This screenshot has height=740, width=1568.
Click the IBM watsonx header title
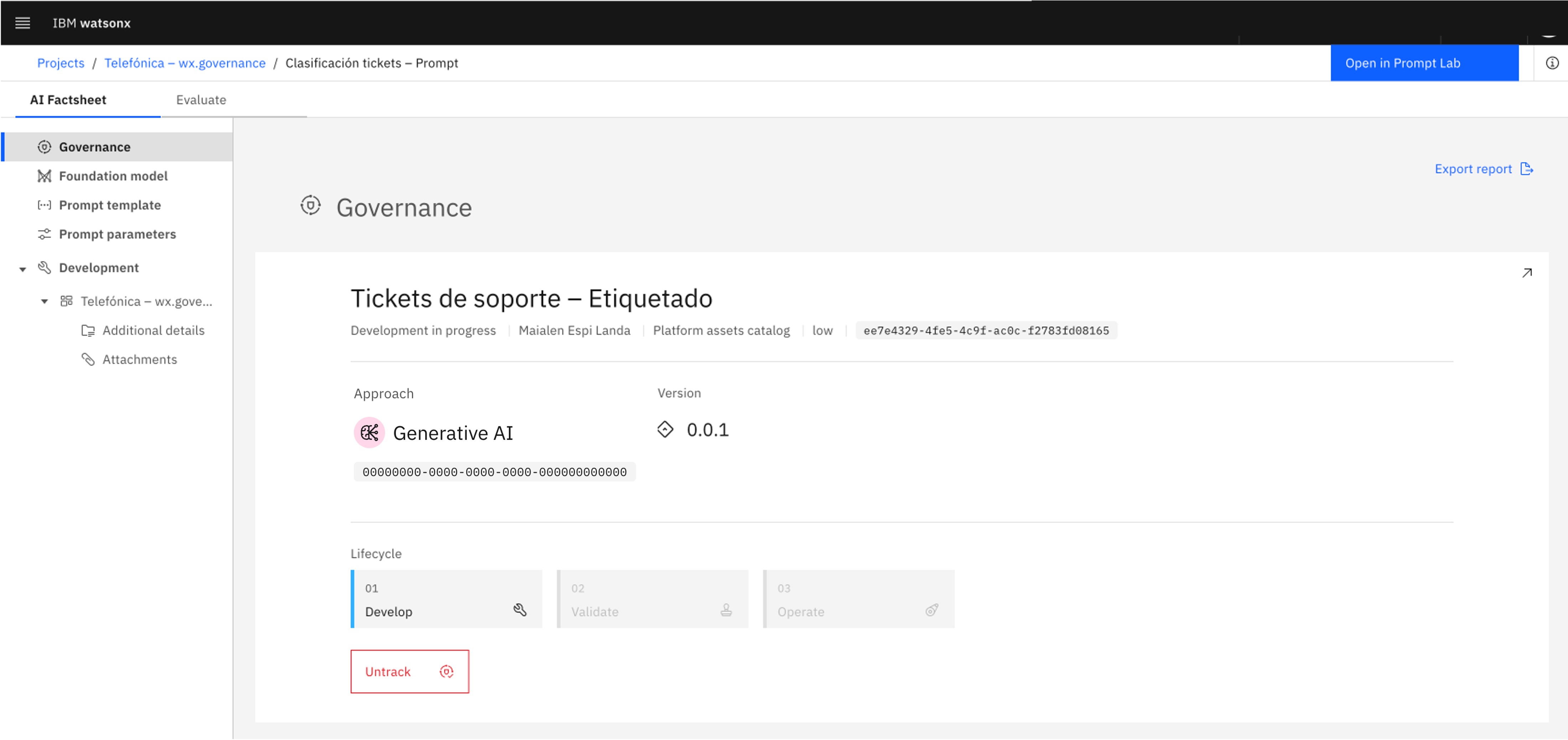(92, 23)
